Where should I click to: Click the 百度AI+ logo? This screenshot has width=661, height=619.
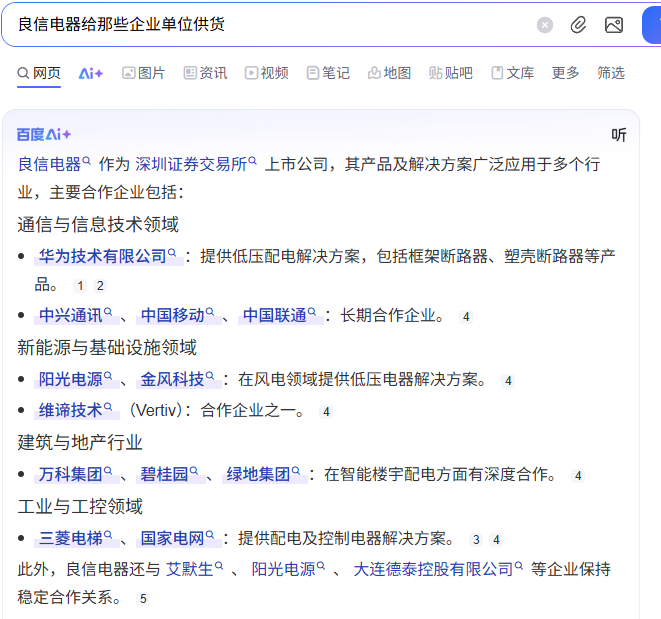click(x=44, y=135)
